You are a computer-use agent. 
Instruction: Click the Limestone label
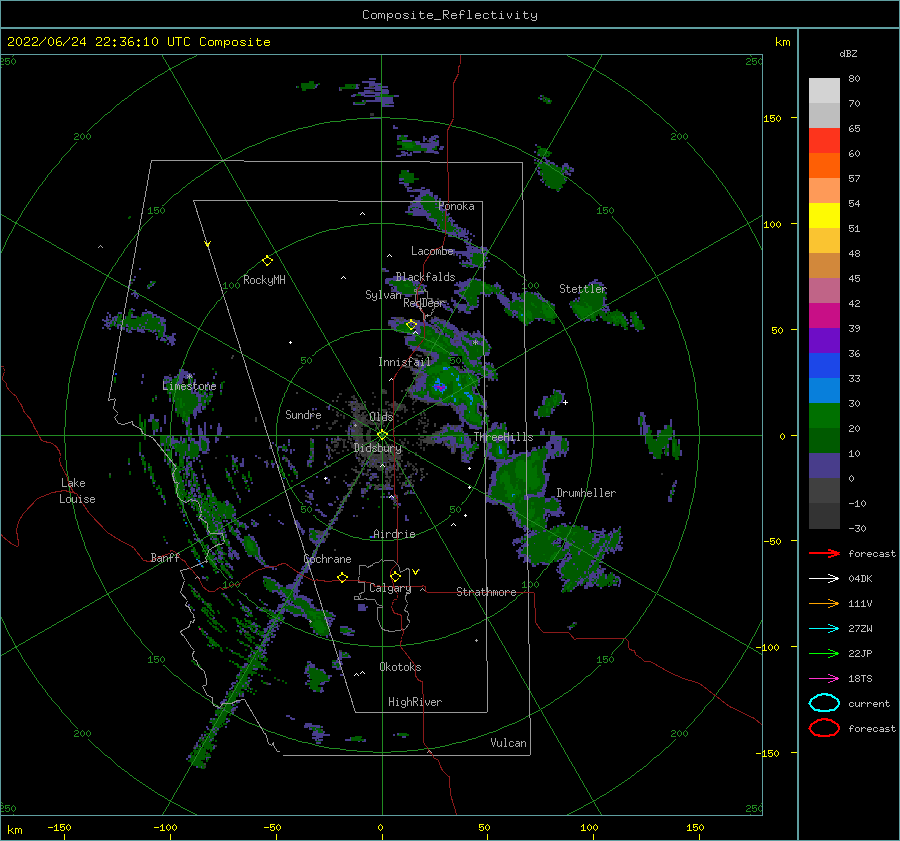click(189, 386)
